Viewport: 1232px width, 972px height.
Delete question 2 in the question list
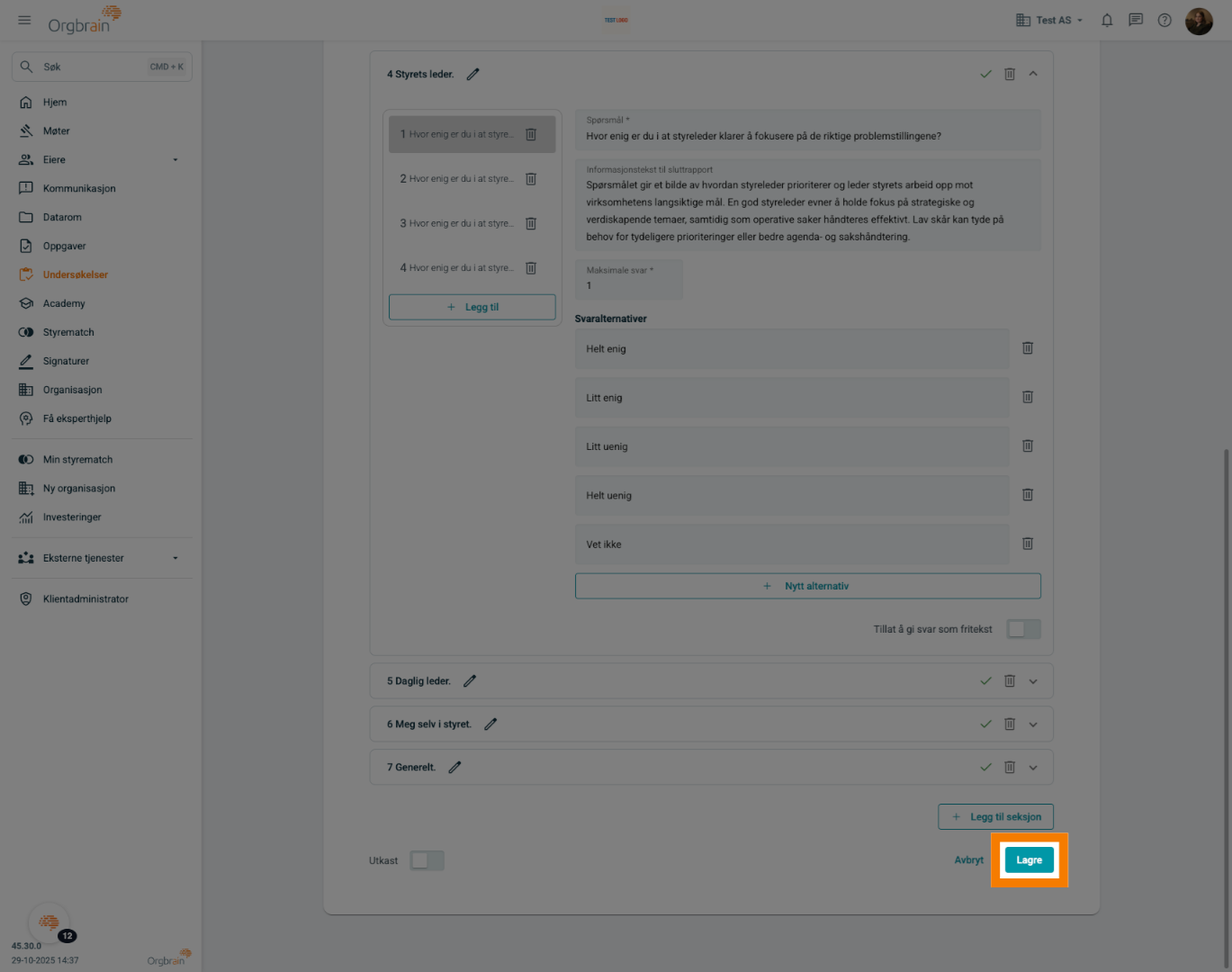(531, 179)
